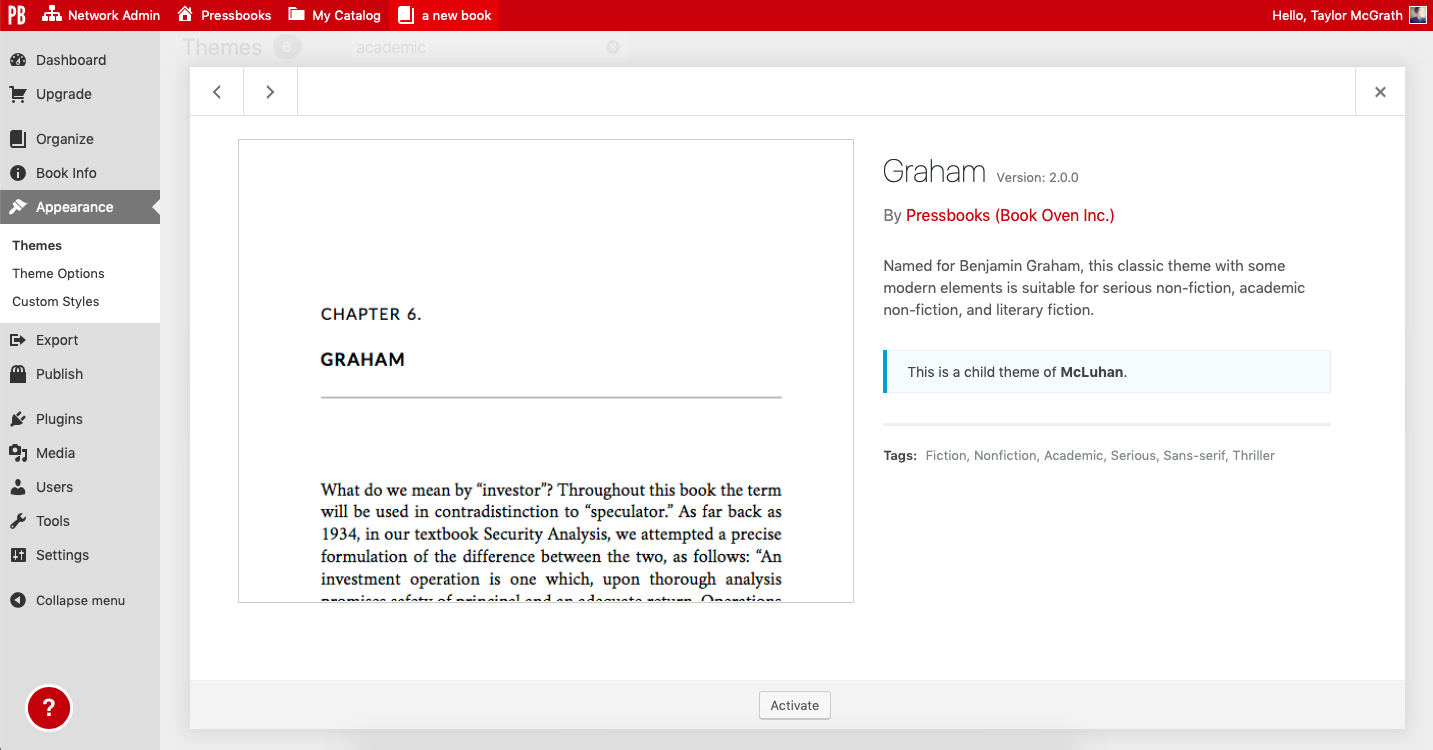Viewport: 1433px width, 750px height.
Task: Click the folder icon beside My Catalog
Action: click(x=297, y=15)
